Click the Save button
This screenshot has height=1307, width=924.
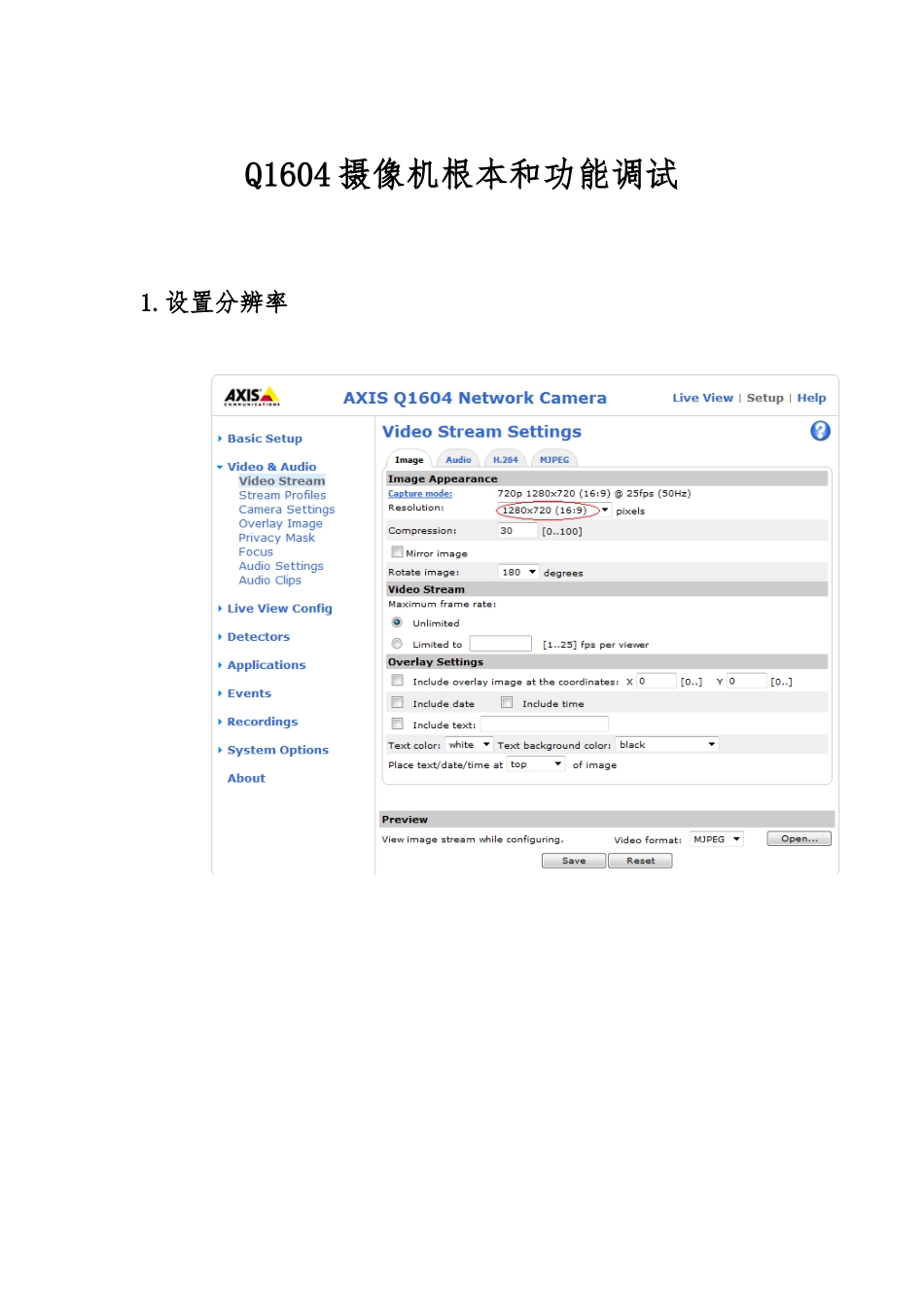(x=574, y=861)
